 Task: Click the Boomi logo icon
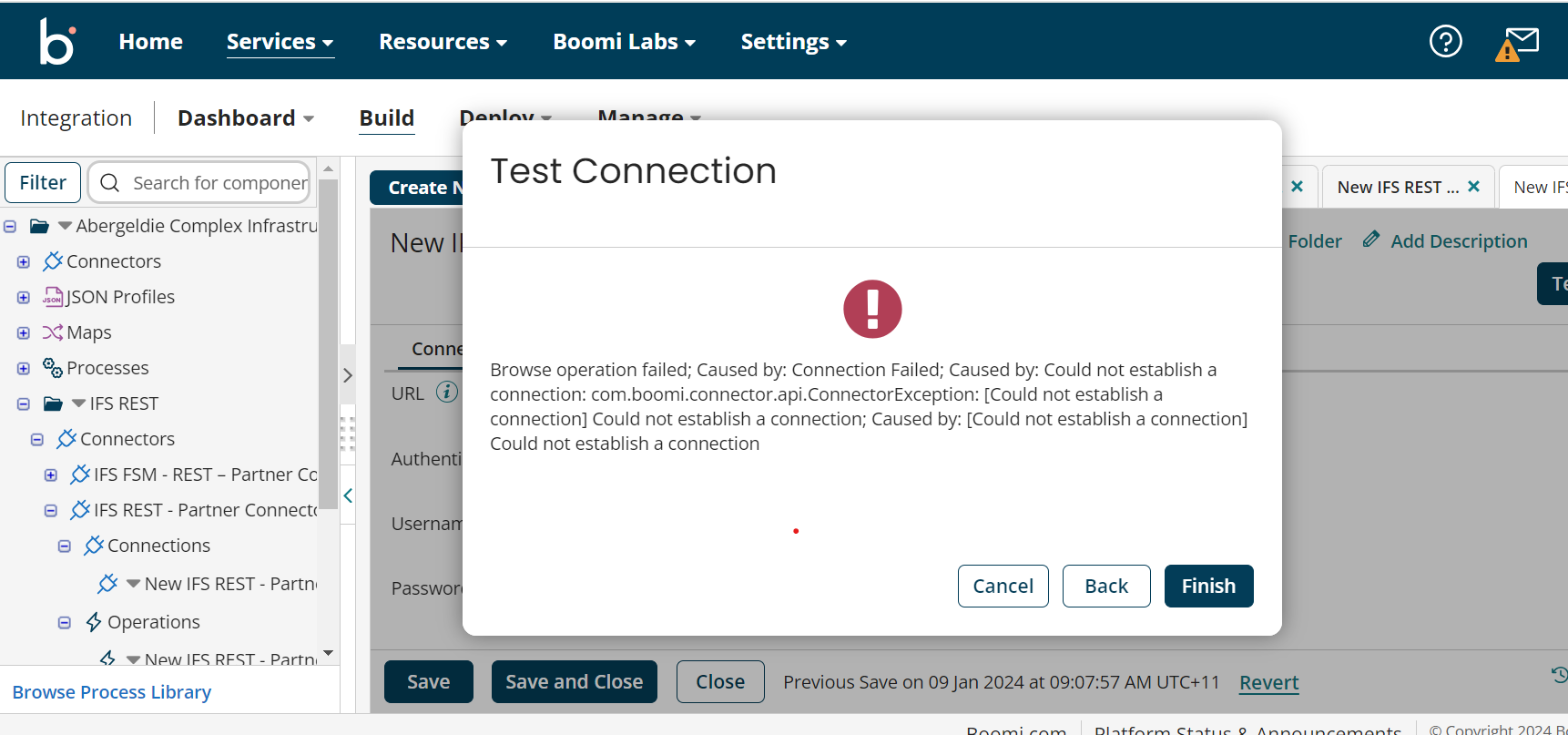click(56, 41)
